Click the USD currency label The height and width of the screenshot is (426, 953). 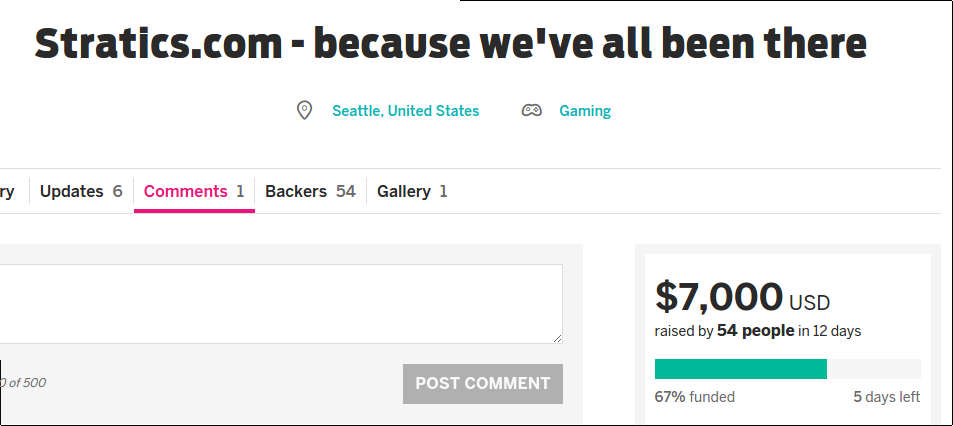810,302
